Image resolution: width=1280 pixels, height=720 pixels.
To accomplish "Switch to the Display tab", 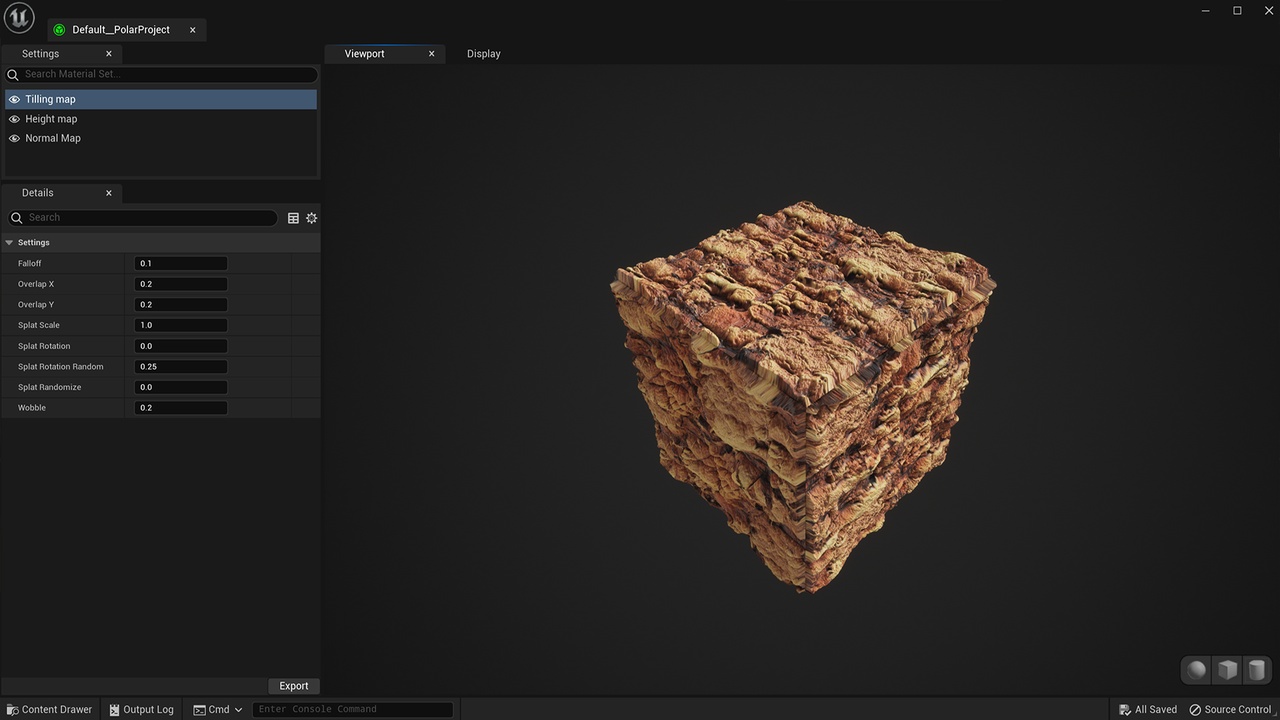I will pyautogui.click(x=484, y=54).
